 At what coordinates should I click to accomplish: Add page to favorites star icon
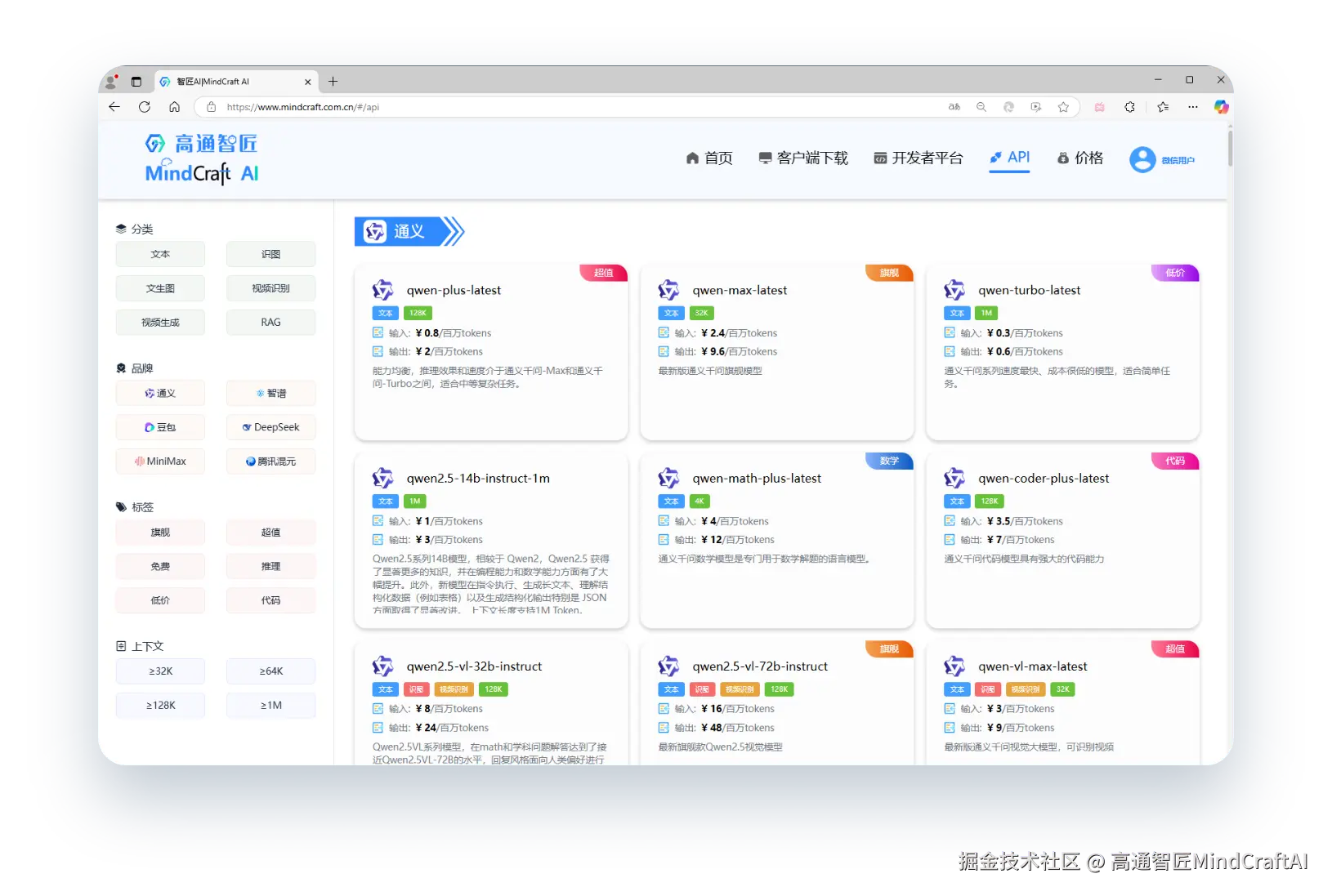point(1063,107)
